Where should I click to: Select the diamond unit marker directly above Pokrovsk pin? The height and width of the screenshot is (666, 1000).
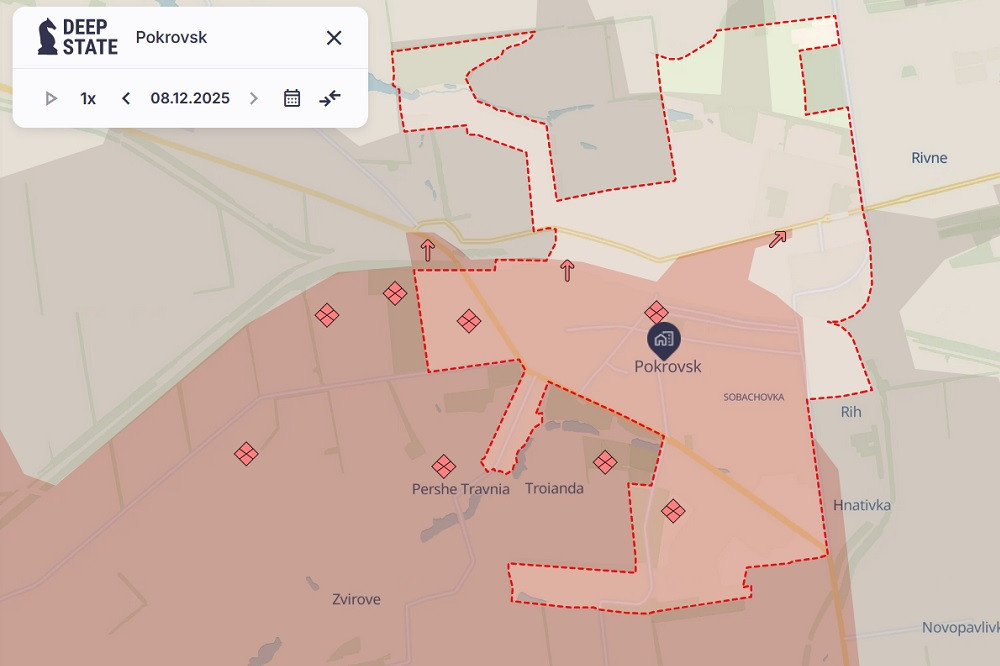656,312
